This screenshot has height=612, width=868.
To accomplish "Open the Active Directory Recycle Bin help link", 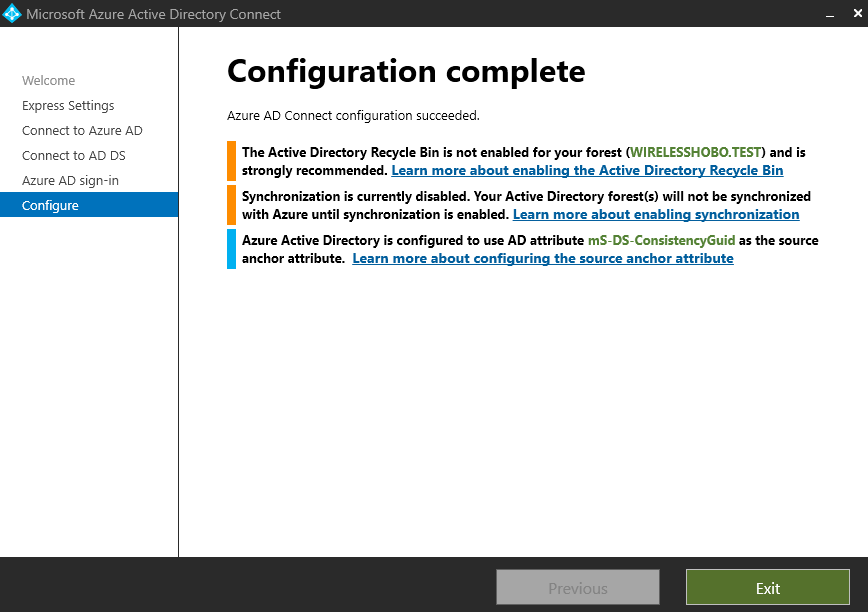I will pos(587,171).
